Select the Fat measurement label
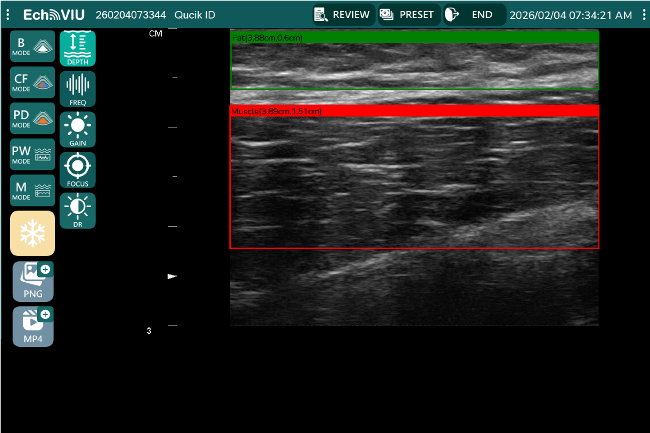Image resolution: width=650 pixels, height=433 pixels. tap(267, 38)
